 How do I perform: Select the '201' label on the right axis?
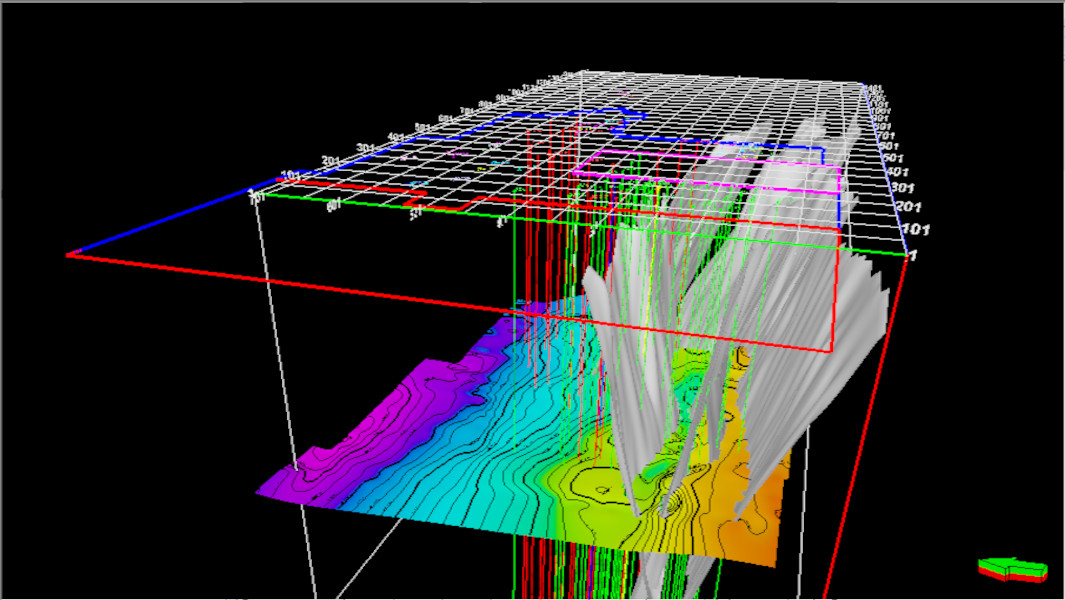click(909, 207)
